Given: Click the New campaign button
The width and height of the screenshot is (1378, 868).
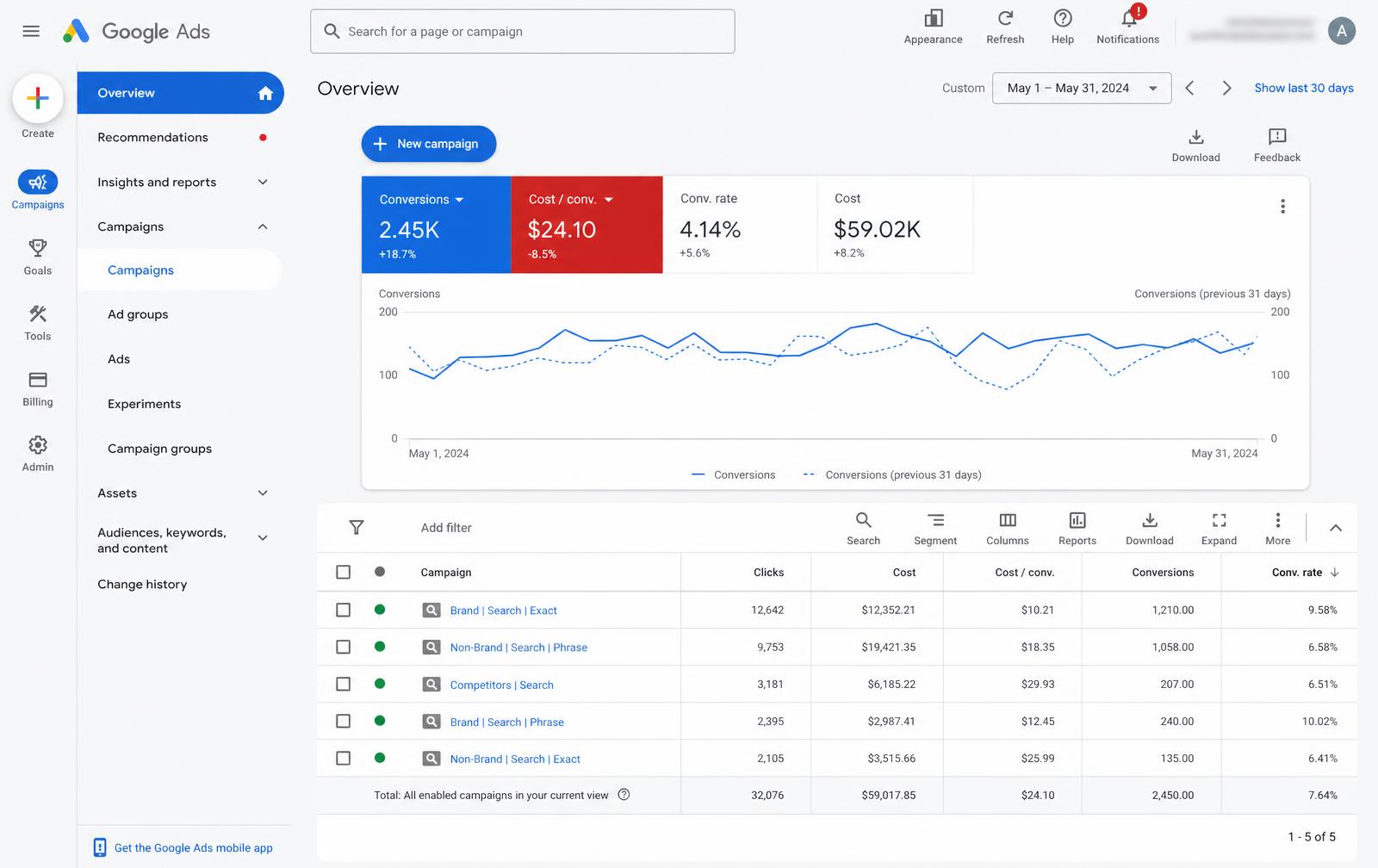Looking at the screenshot, I should [x=429, y=144].
